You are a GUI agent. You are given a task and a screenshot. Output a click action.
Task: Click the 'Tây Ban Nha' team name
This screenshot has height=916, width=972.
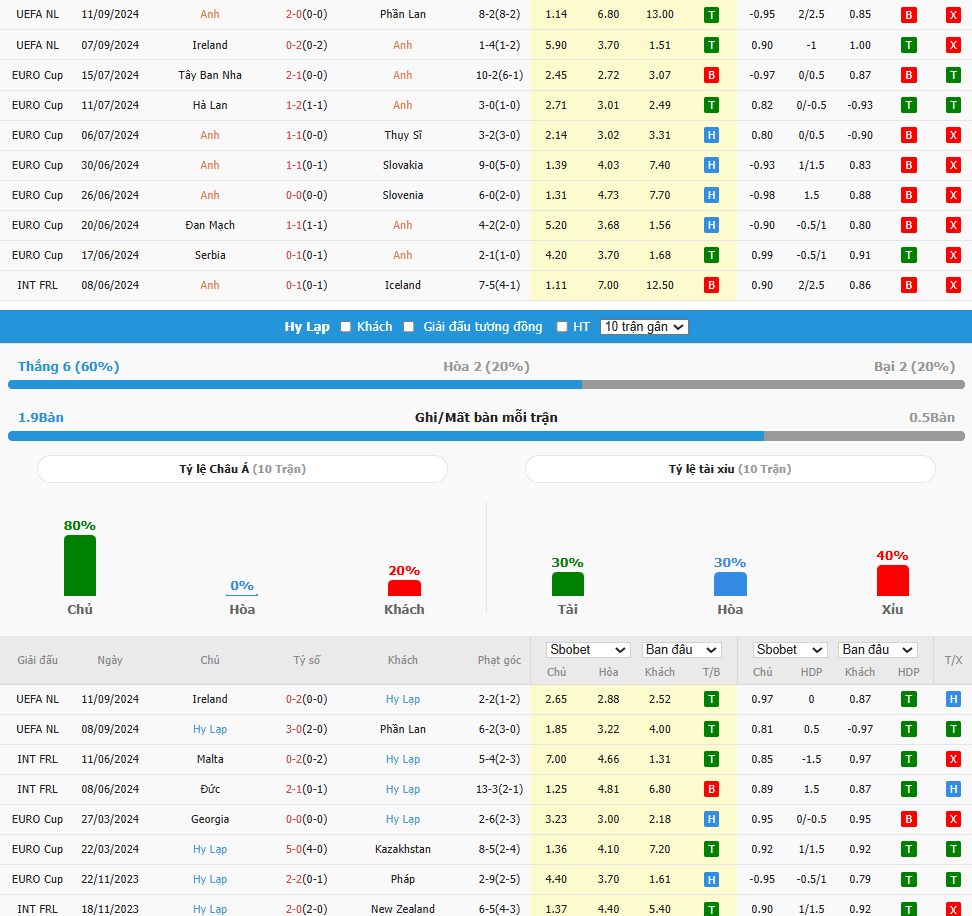coord(210,75)
